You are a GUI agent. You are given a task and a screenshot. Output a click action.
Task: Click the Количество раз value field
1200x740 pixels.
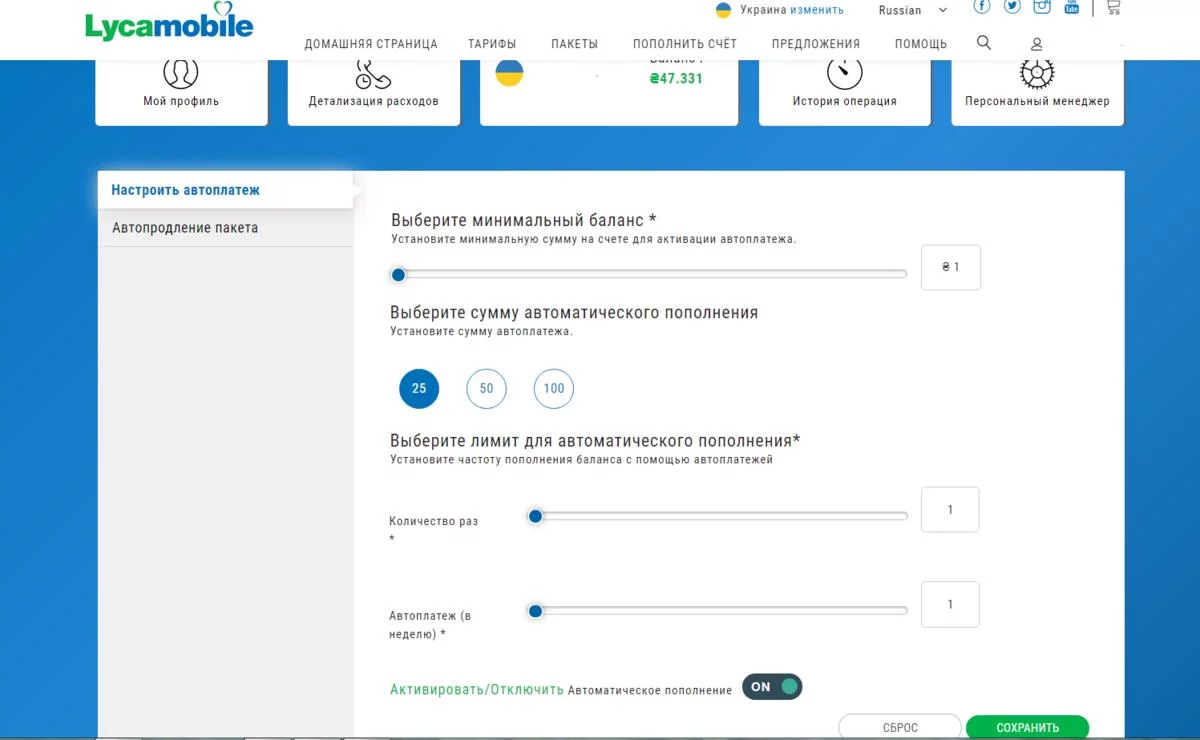tap(950, 510)
